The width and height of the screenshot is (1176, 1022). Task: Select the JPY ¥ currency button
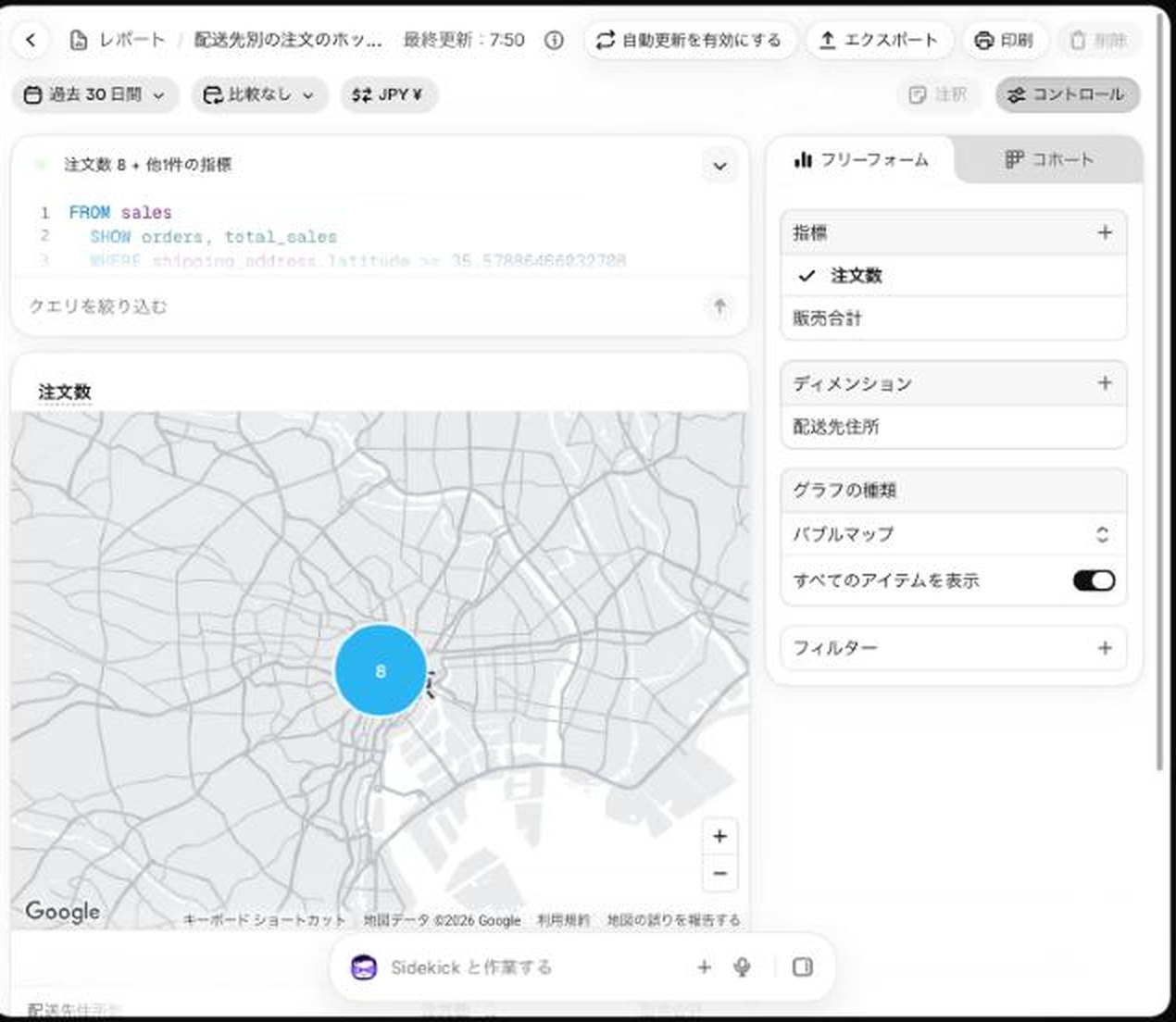click(x=388, y=94)
